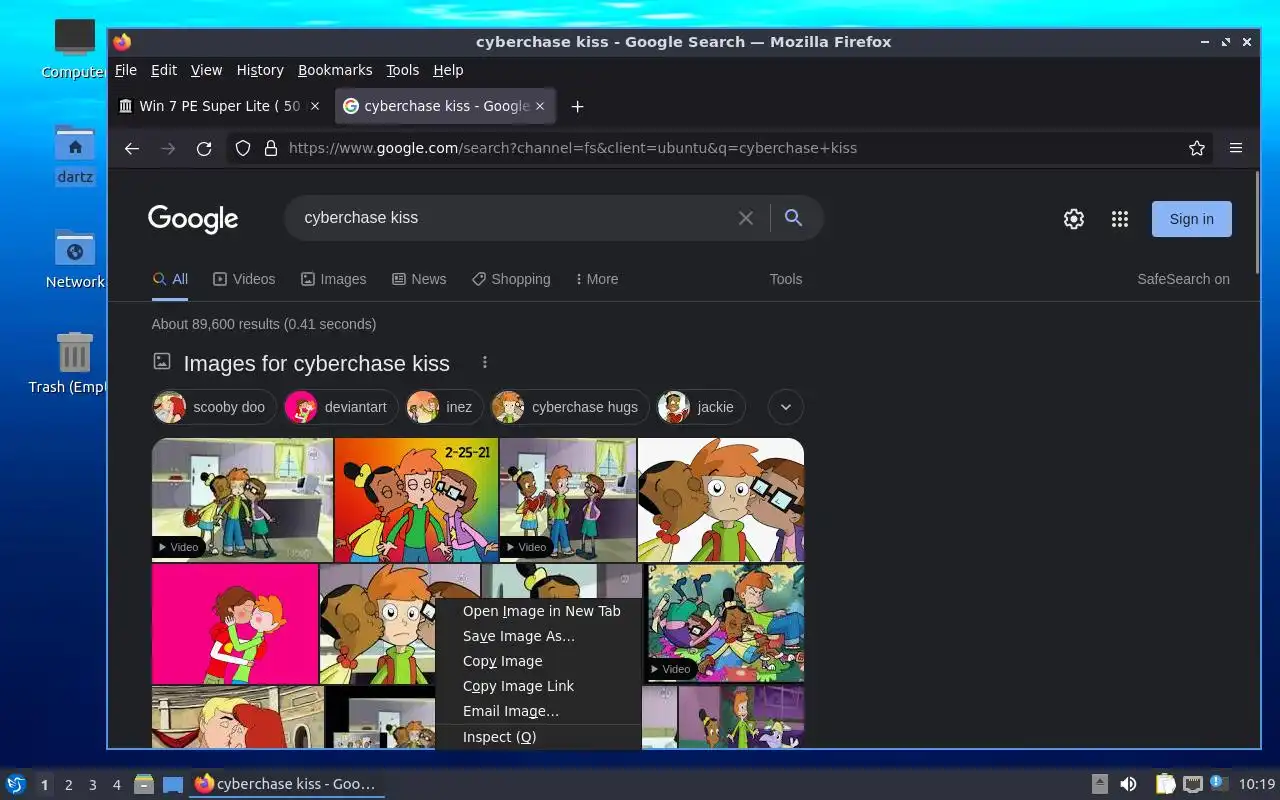Choose Copy Image from the context menu
The height and width of the screenshot is (800, 1280).
point(538,661)
